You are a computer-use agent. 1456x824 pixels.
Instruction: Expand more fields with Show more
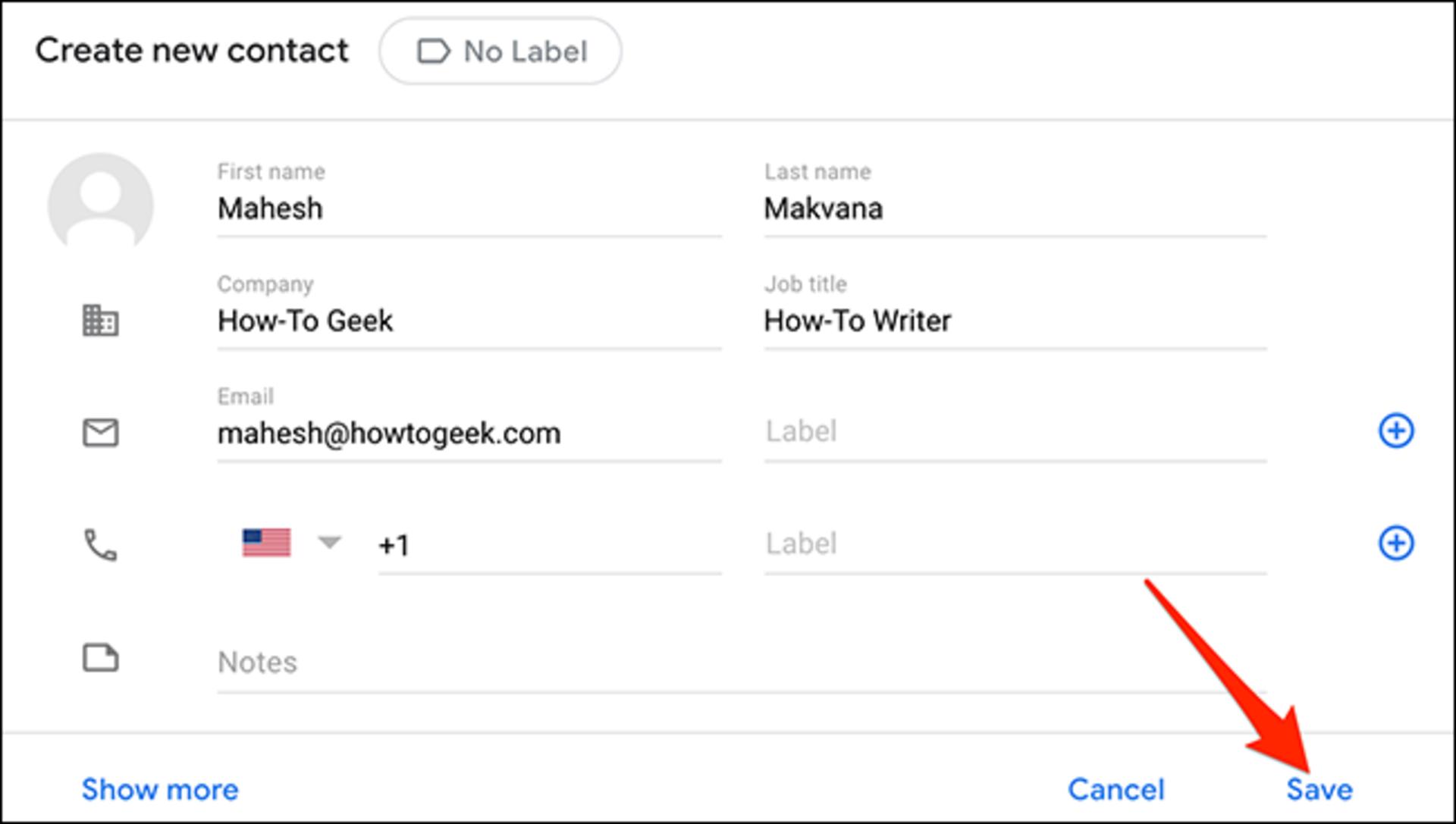click(160, 789)
